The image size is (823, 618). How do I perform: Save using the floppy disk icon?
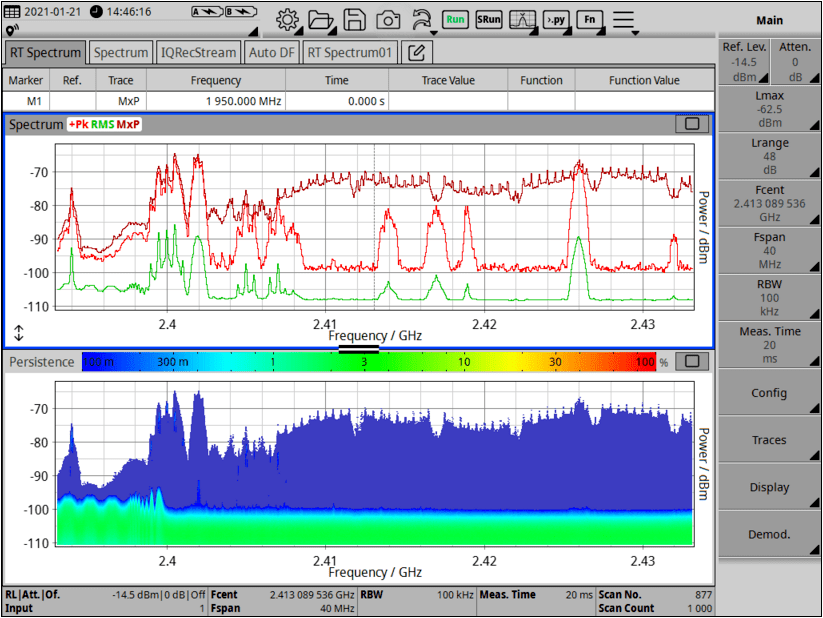click(354, 19)
